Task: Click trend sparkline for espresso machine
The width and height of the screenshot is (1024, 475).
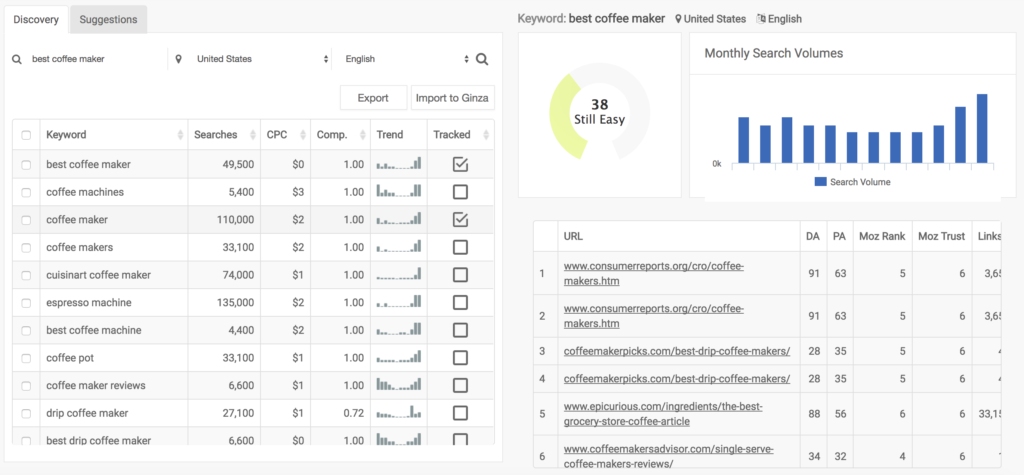Action: tap(399, 301)
